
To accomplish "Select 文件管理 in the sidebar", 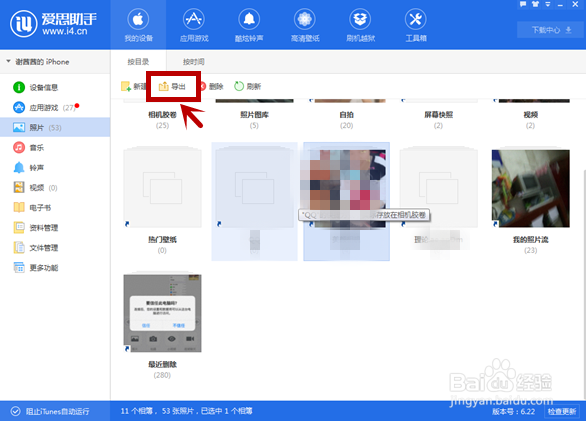I will pyautogui.click(x=55, y=248).
